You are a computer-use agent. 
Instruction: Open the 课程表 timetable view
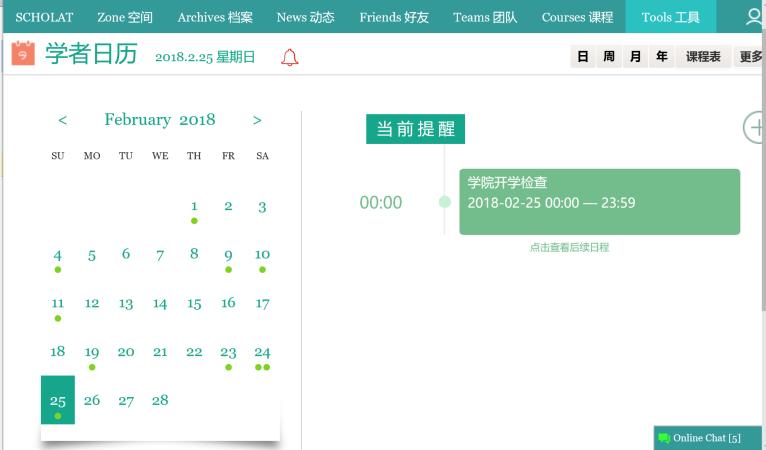pyautogui.click(x=703, y=57)
